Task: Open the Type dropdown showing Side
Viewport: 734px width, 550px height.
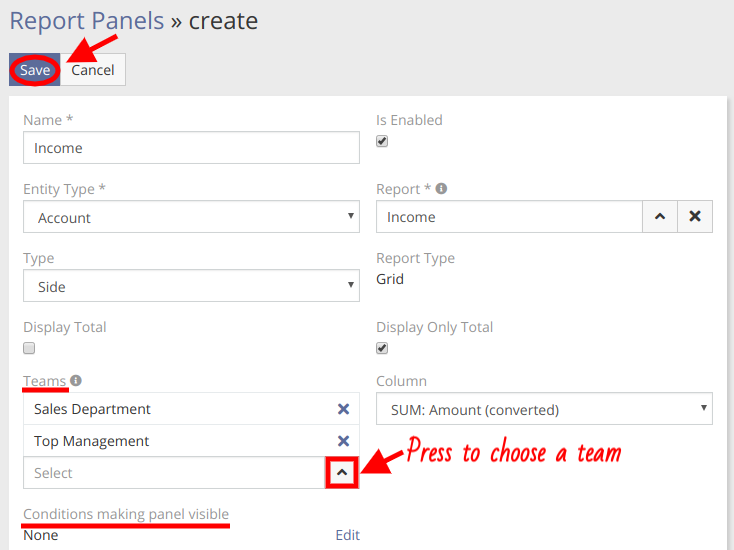Action: tap(191, 286)
